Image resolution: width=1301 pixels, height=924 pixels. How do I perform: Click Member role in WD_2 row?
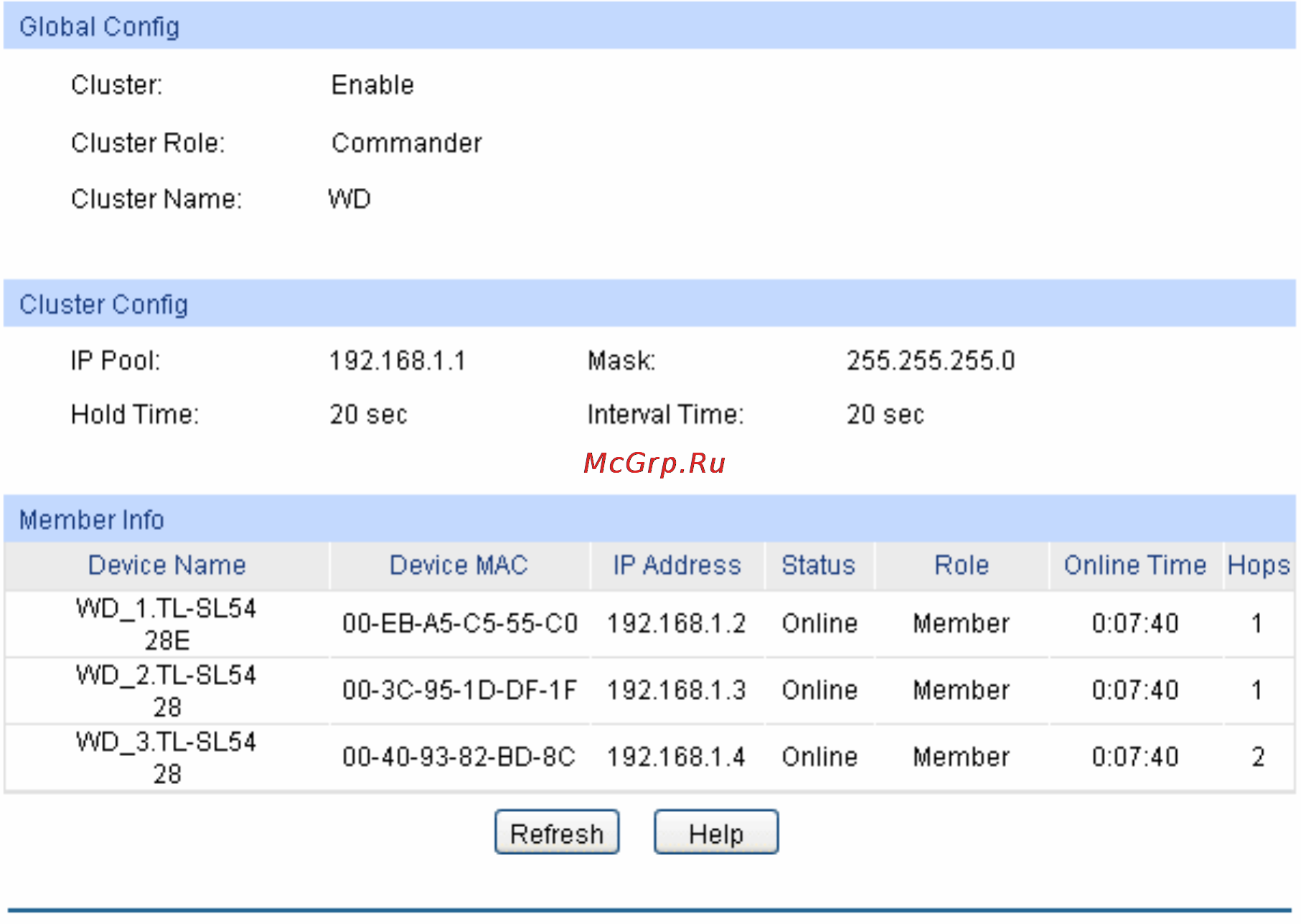pos(962,690)
